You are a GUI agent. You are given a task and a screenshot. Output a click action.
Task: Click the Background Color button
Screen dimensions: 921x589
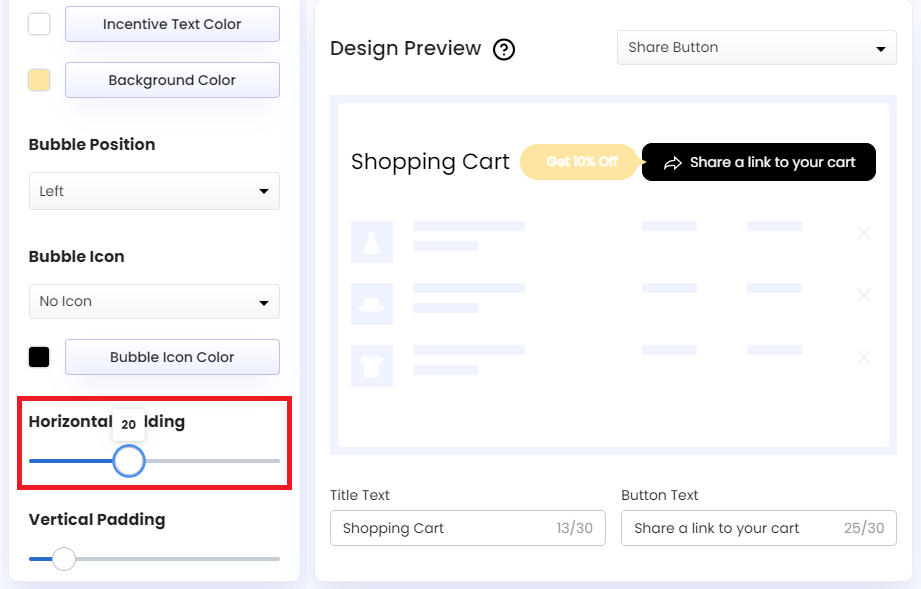tap(171, 80)
